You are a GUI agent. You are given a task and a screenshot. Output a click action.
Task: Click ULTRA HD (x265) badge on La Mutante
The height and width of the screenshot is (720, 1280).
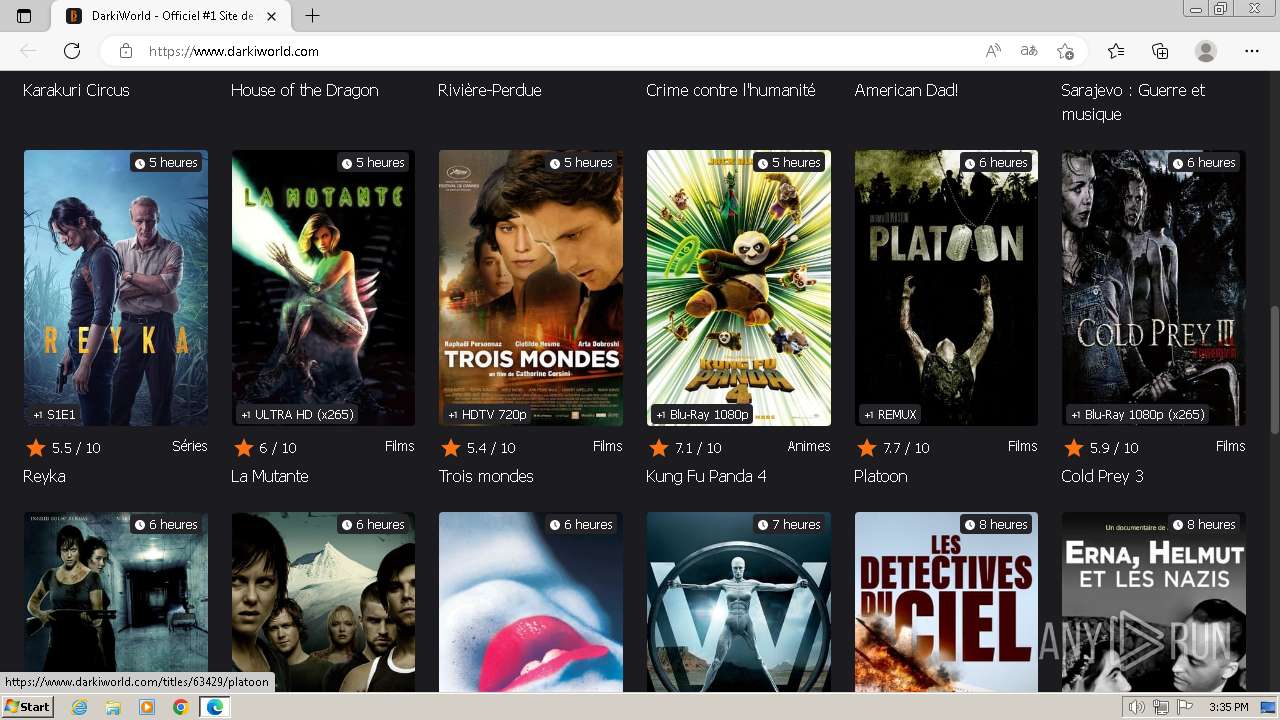[x=297, y=414]
